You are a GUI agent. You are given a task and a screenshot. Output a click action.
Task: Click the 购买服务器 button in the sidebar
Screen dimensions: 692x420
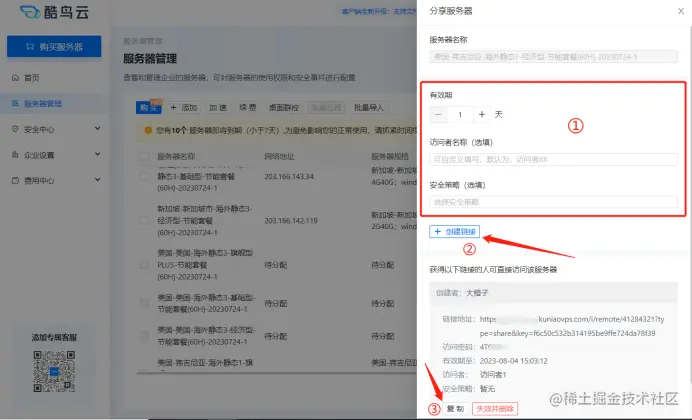[x=54, y=46]
